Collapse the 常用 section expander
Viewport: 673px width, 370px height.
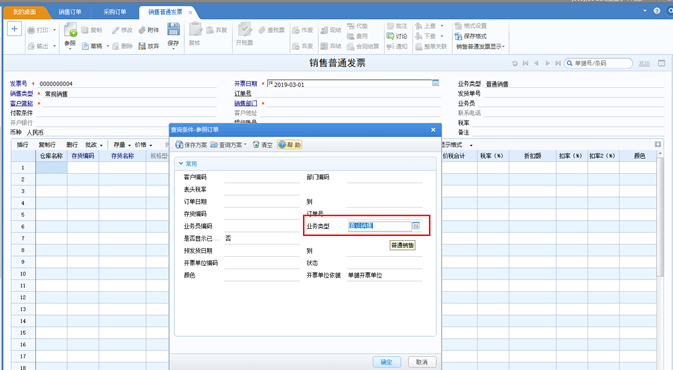click(x=181, y=164)
